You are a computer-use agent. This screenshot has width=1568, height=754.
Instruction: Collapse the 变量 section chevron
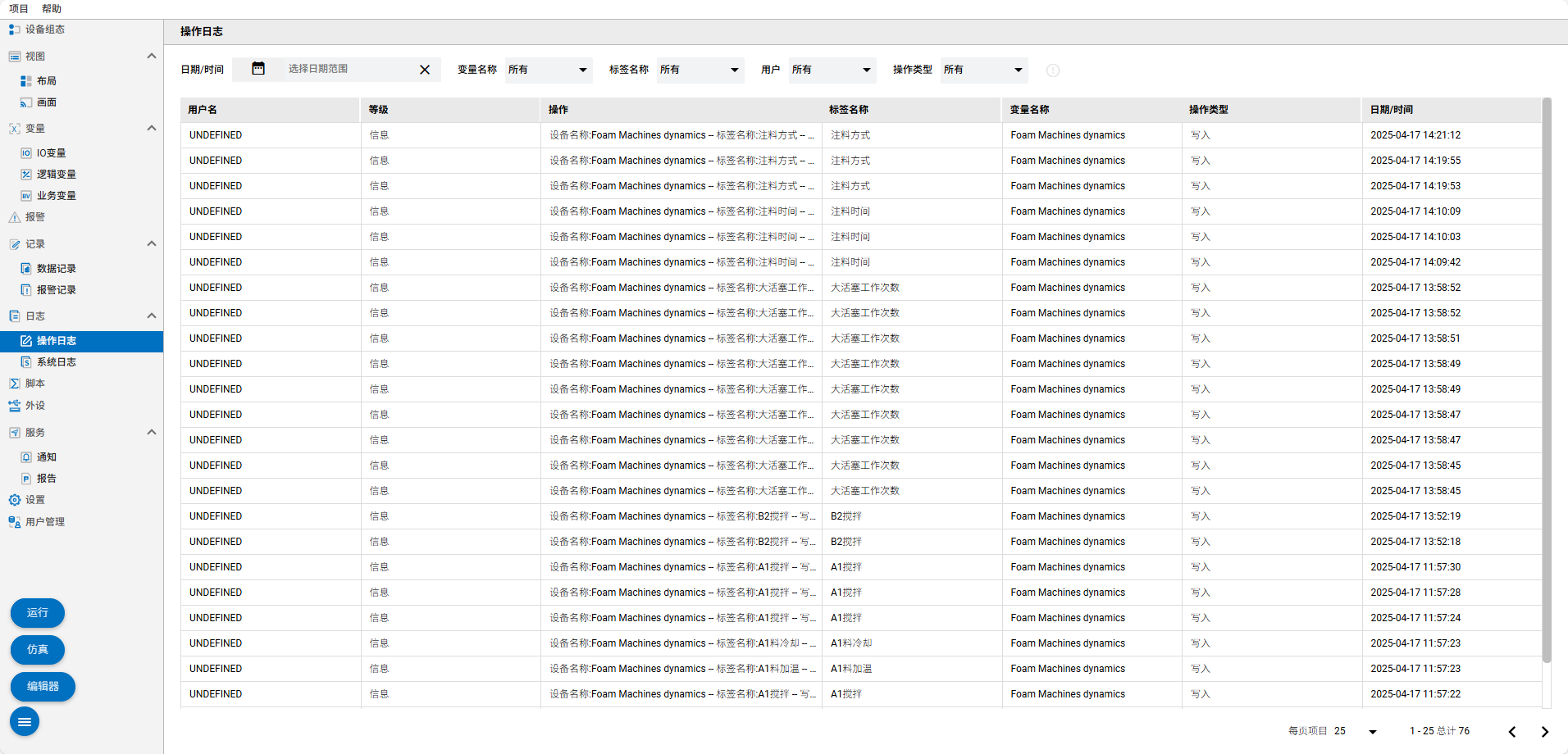click(151, 129)
